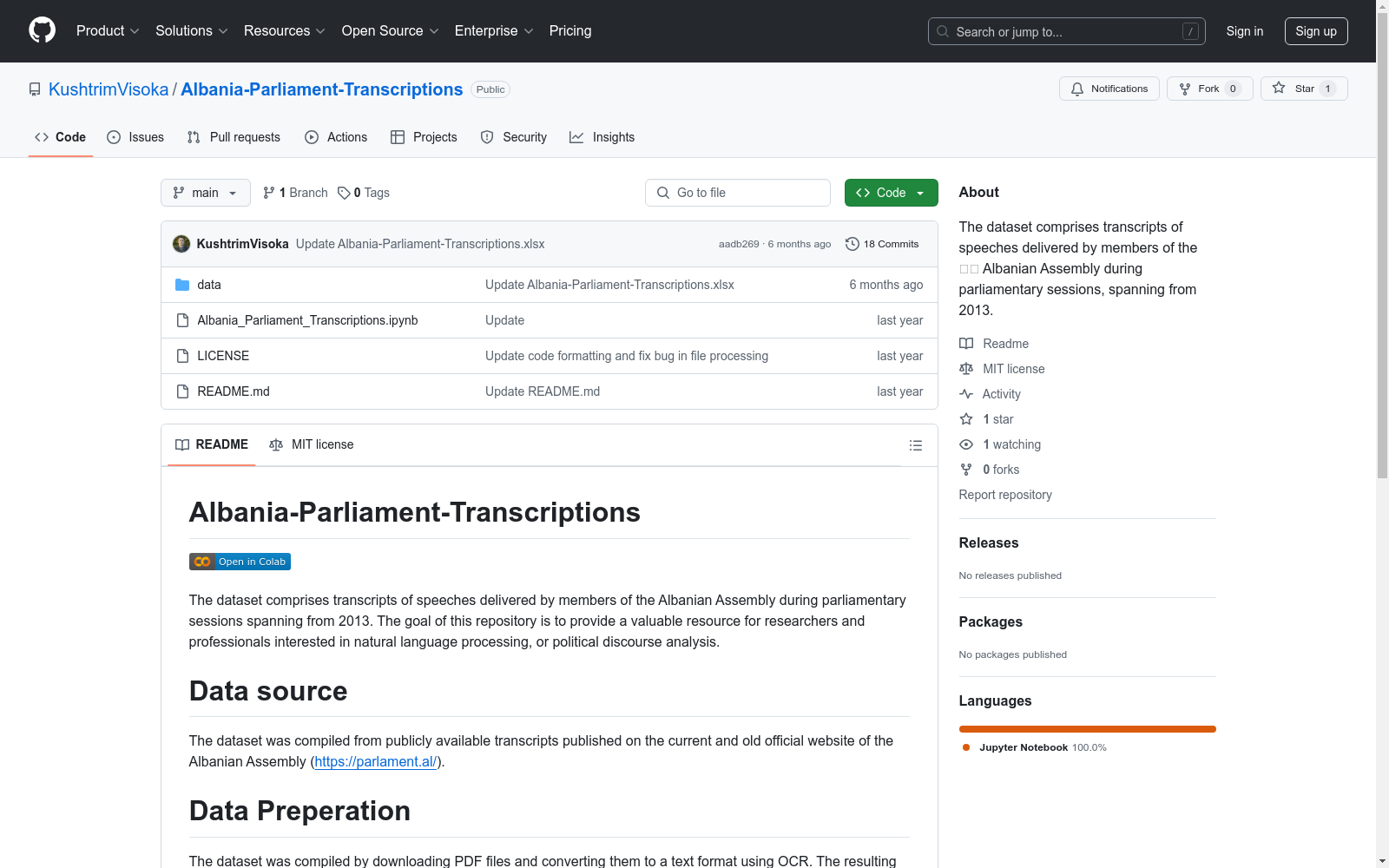Click the GitHub logo icon
This screenshot has width=1389, height=868.
[x=42, y=30]
